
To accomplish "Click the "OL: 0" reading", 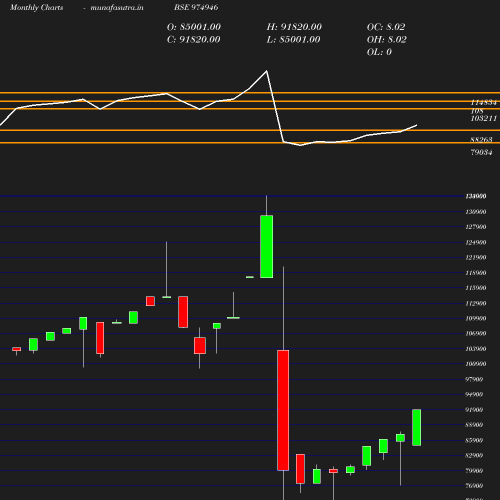I will (379, 52).
